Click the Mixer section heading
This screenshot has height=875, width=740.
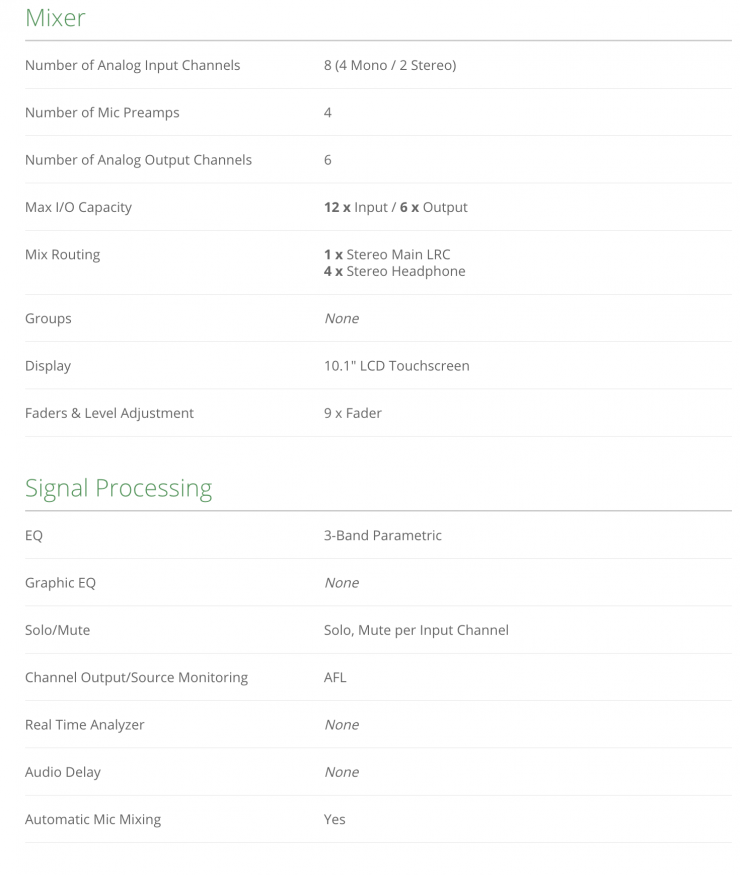(x=55, y=18)
